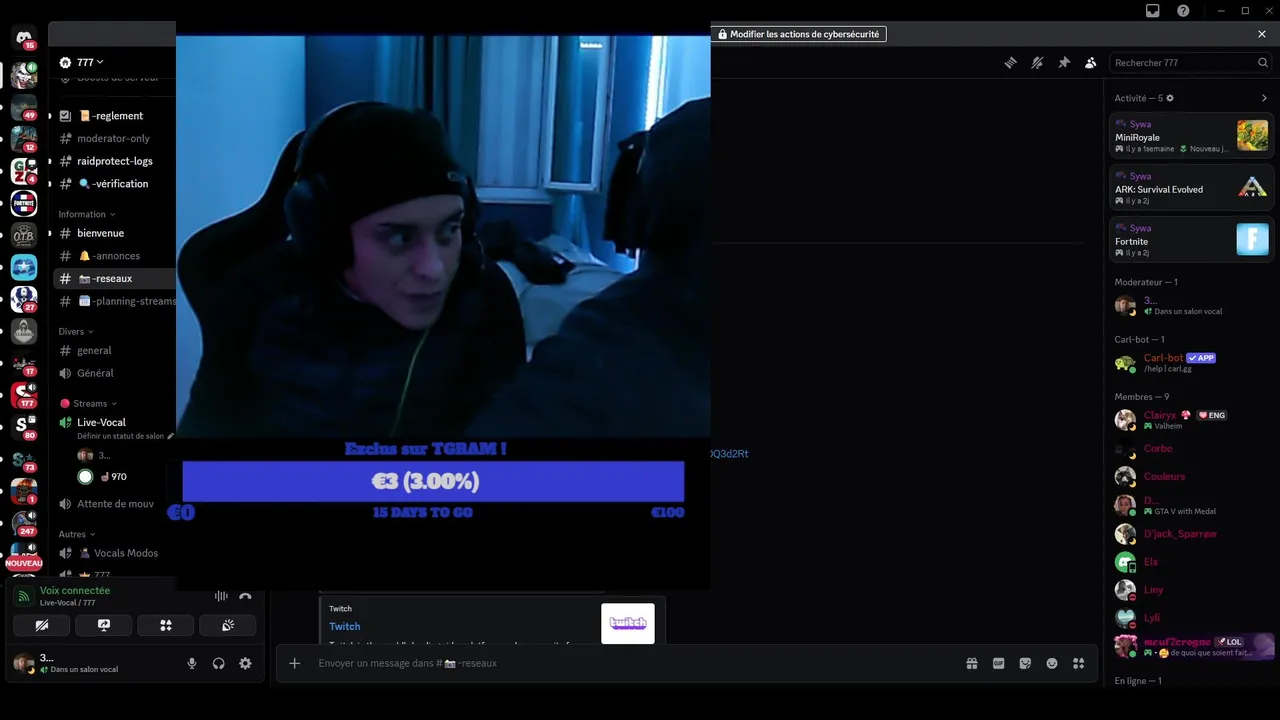1280x720 pixels.
Task: Open the raidprotect-logs channel
Action: (114, 161)
